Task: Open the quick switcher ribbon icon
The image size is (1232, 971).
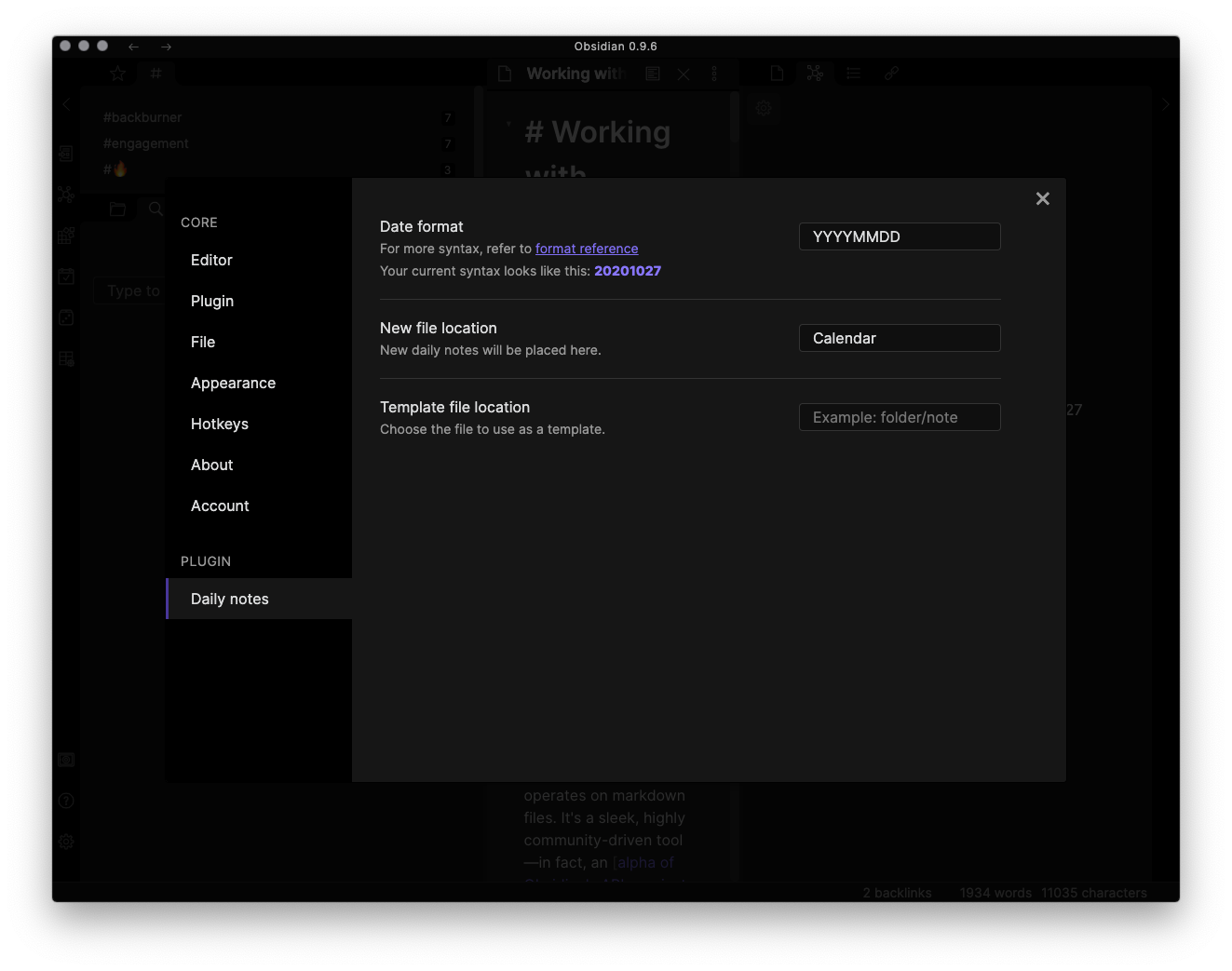Action: pyautogui.click(x=66, y=154)
